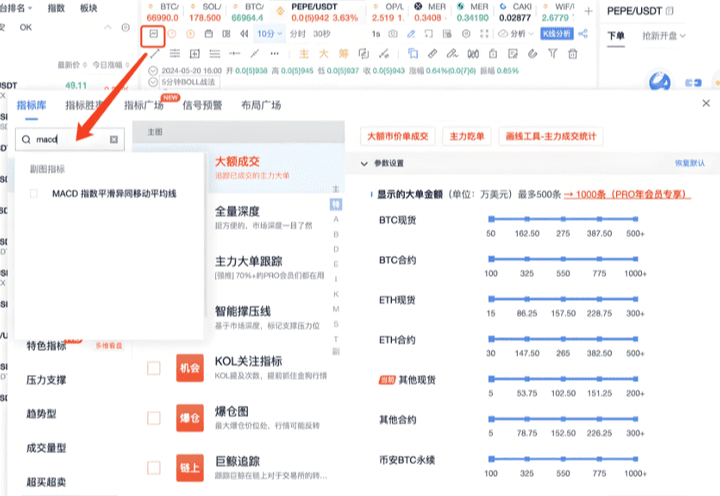The image size is (720, 496).
Task: Click the calendar icon in chart toolbar
Action: coord(208,34)
